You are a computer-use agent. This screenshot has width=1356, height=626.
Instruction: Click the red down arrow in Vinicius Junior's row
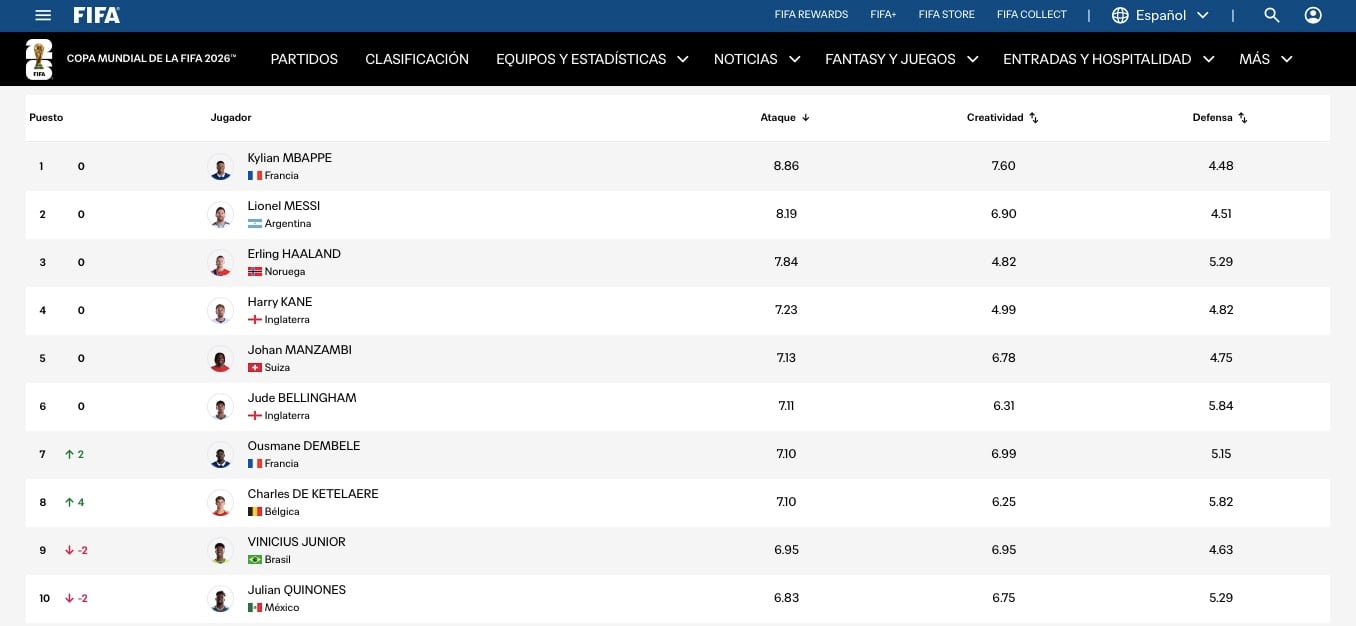tap(69, 550)
